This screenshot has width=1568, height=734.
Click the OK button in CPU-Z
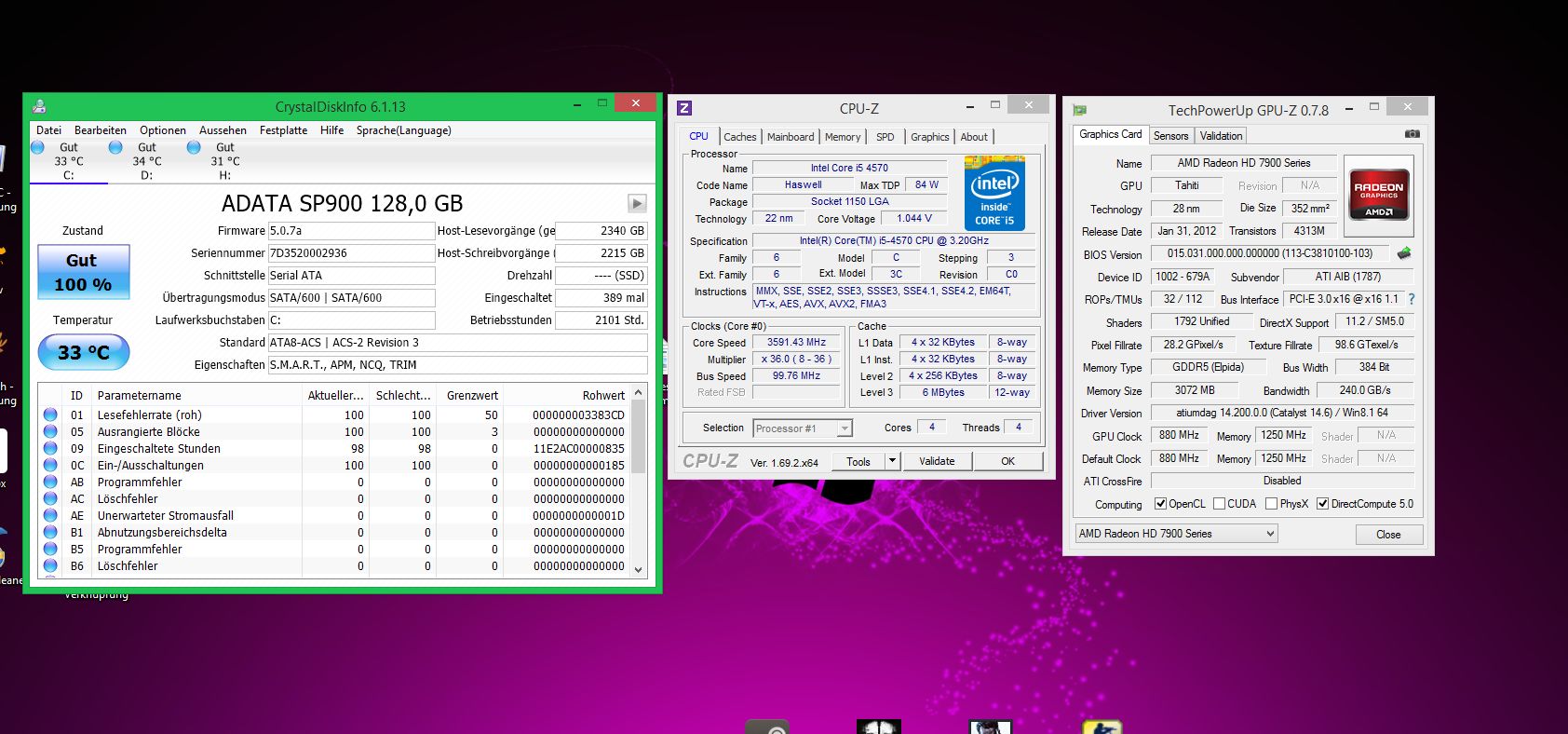[x=1007, y=461]
